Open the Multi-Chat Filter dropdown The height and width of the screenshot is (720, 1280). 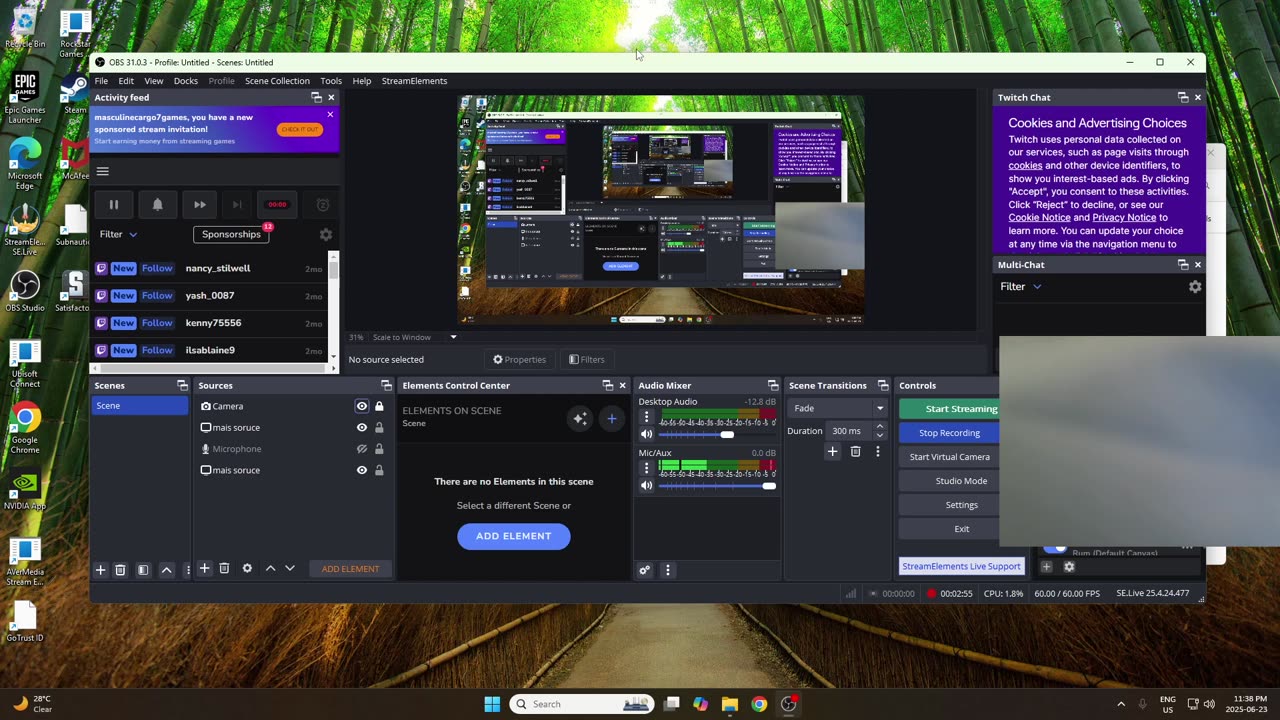[x=1021, y=286]
